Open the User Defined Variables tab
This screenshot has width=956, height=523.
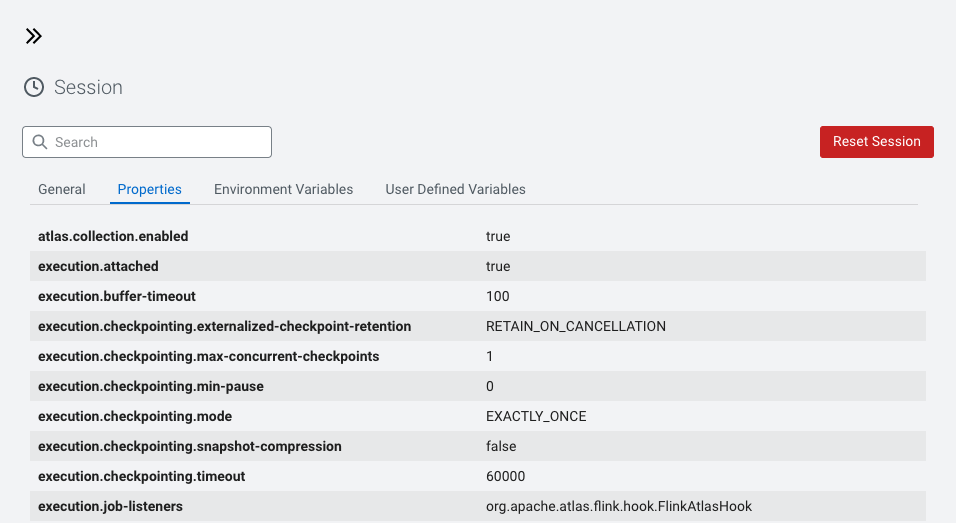tap(455, 189)
